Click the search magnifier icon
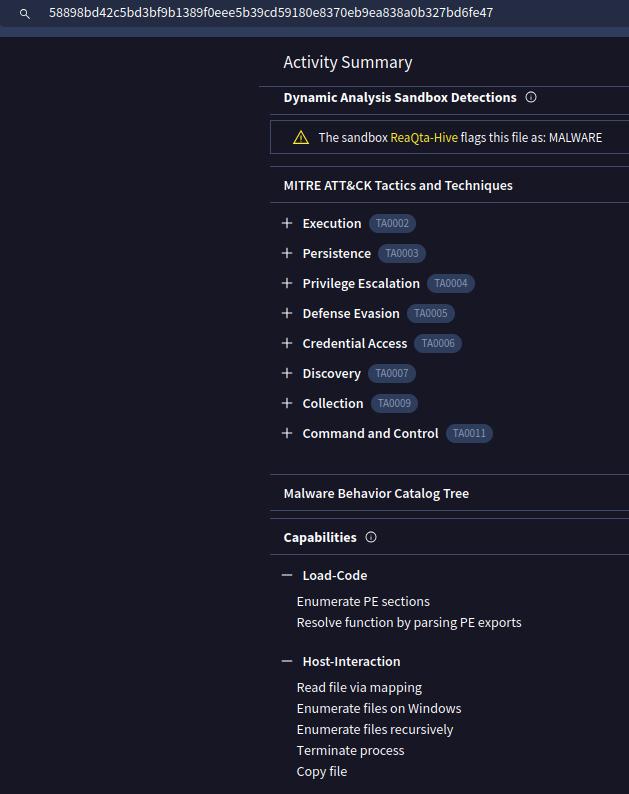The height and width of the screenshot is (794, 629). click(x=25, y=14)
